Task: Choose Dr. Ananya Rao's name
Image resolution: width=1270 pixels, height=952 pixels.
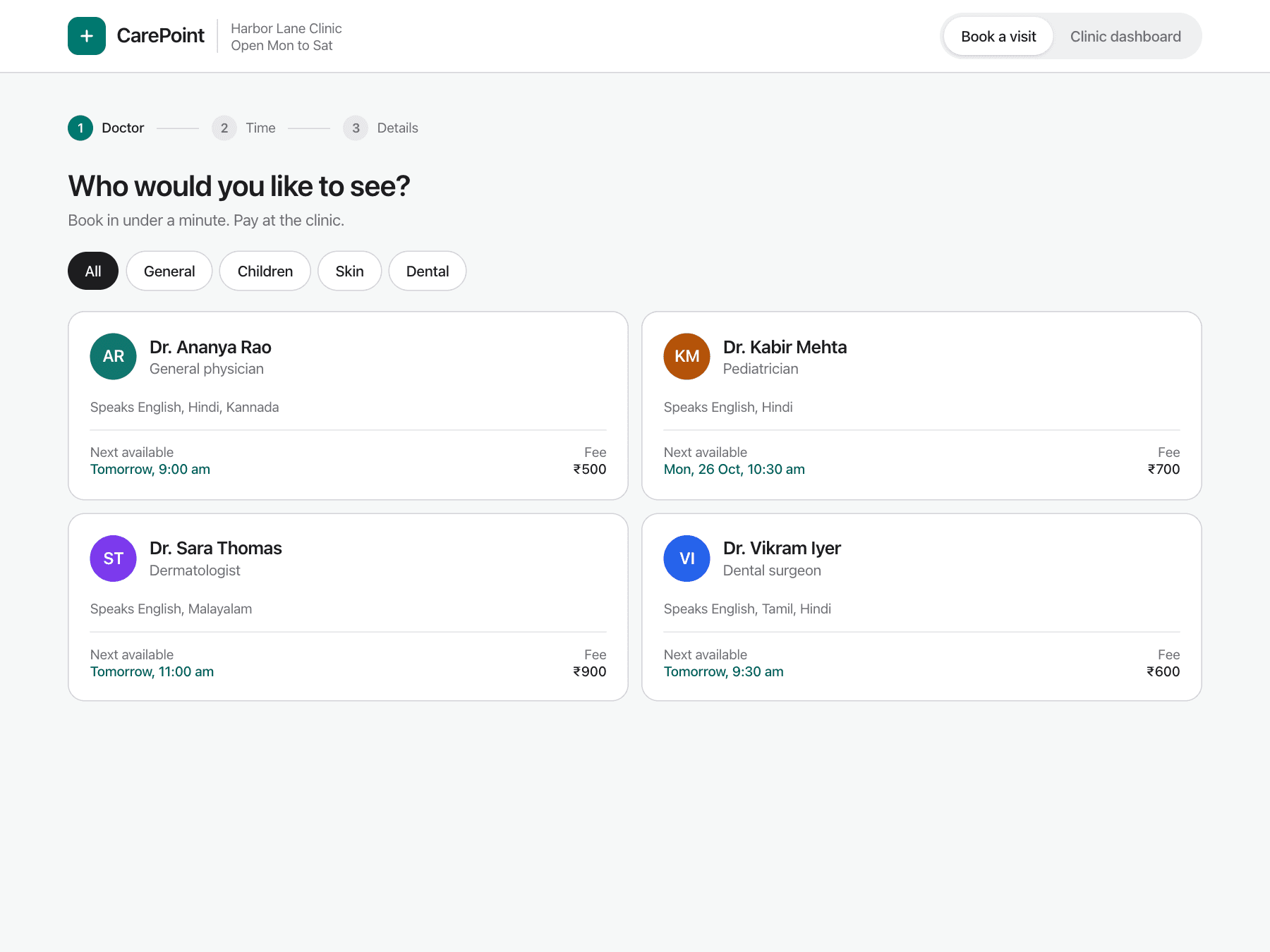Action: pos(210,347)
